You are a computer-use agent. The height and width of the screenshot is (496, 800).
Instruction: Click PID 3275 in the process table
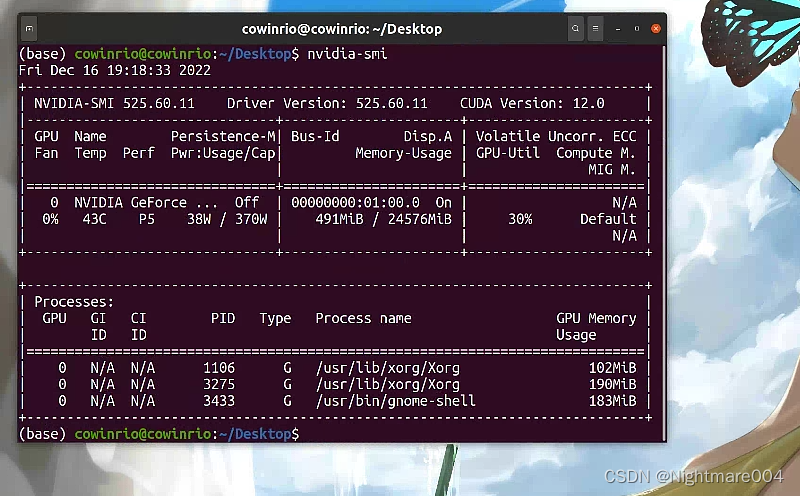tap(219, 384)
